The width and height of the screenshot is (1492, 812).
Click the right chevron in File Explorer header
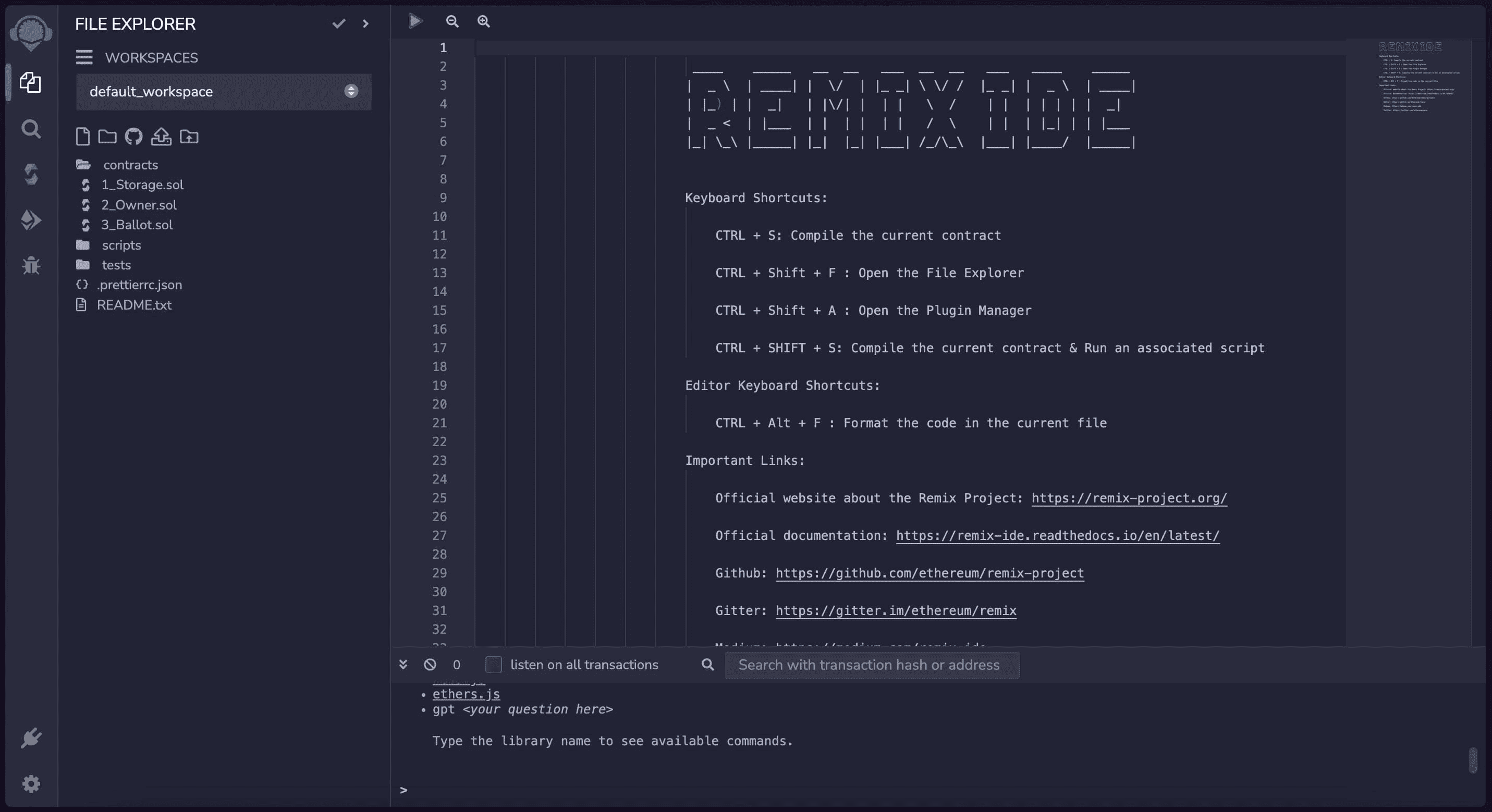(x=365, y=24)
